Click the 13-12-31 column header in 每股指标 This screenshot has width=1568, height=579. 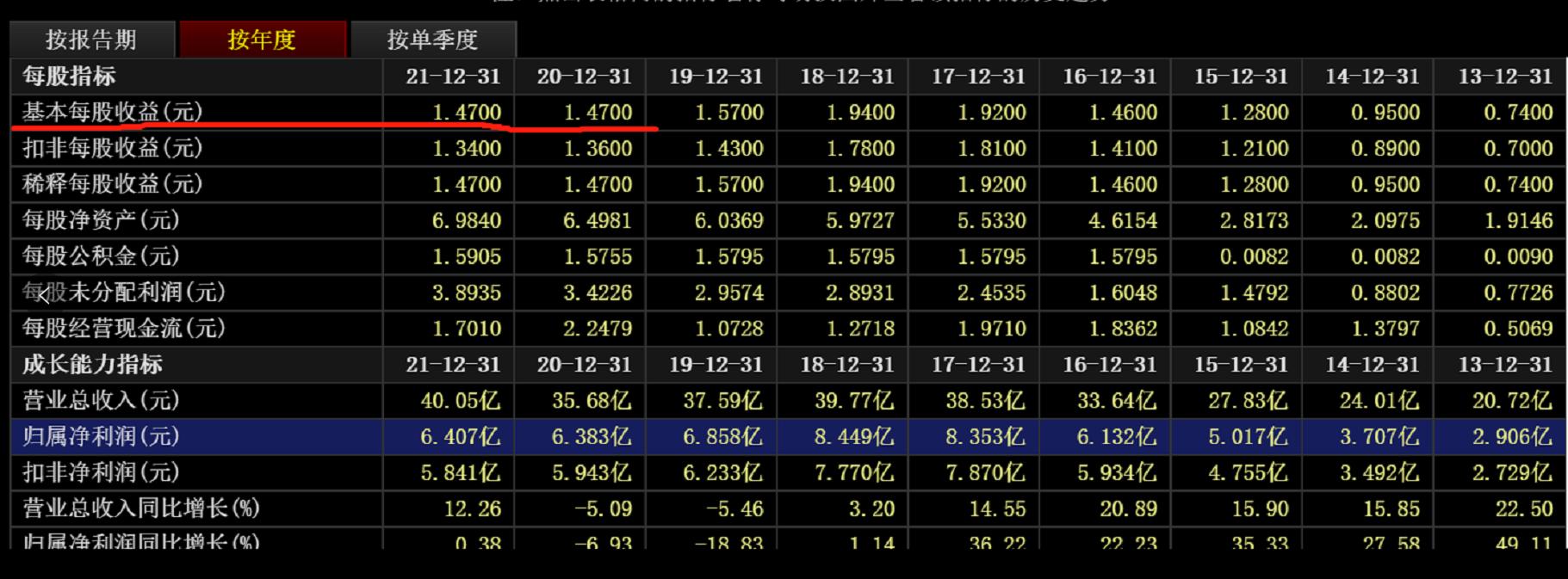pos(1505,77)
